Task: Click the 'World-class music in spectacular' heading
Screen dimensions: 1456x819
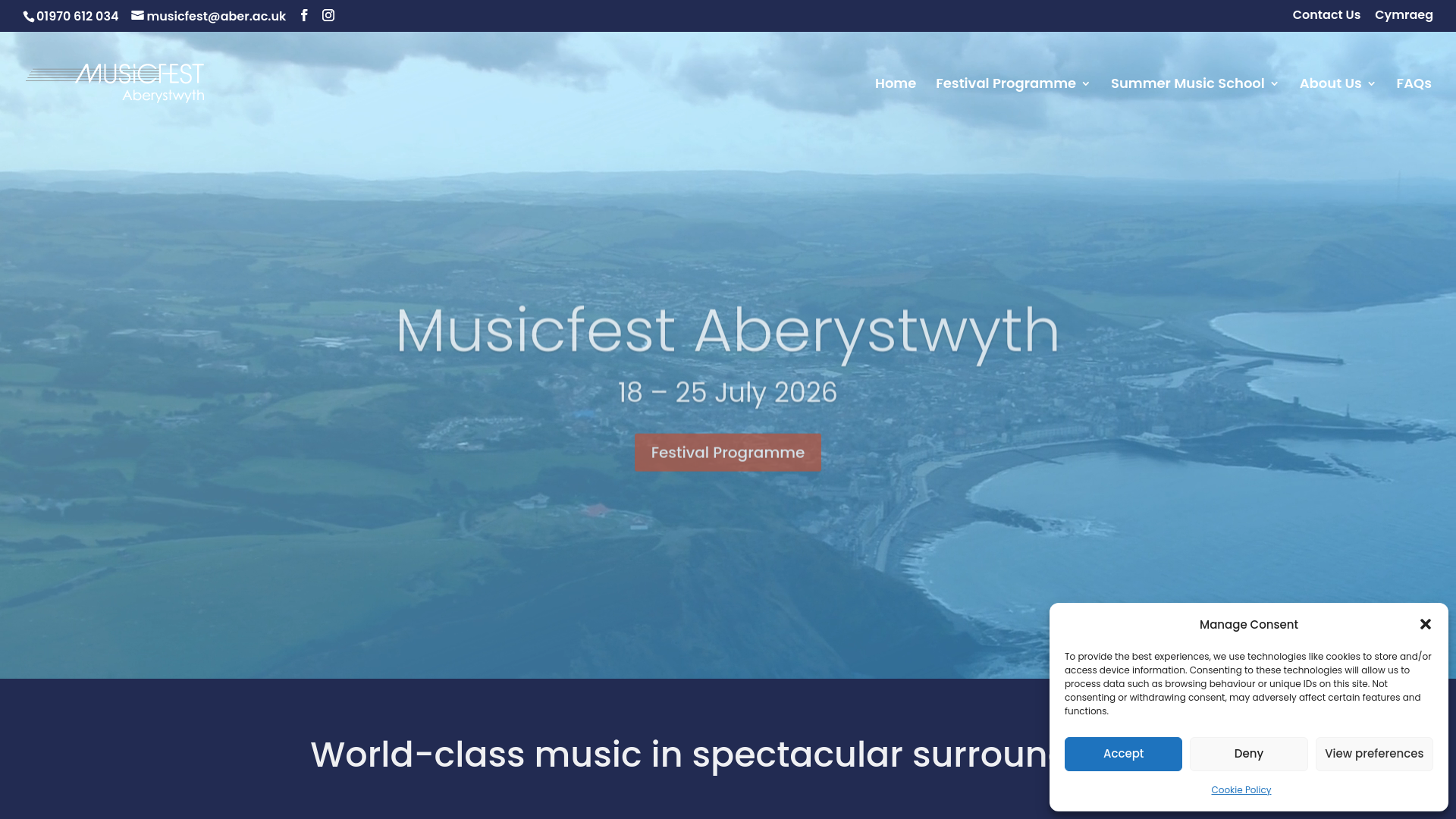Action: 679,755
